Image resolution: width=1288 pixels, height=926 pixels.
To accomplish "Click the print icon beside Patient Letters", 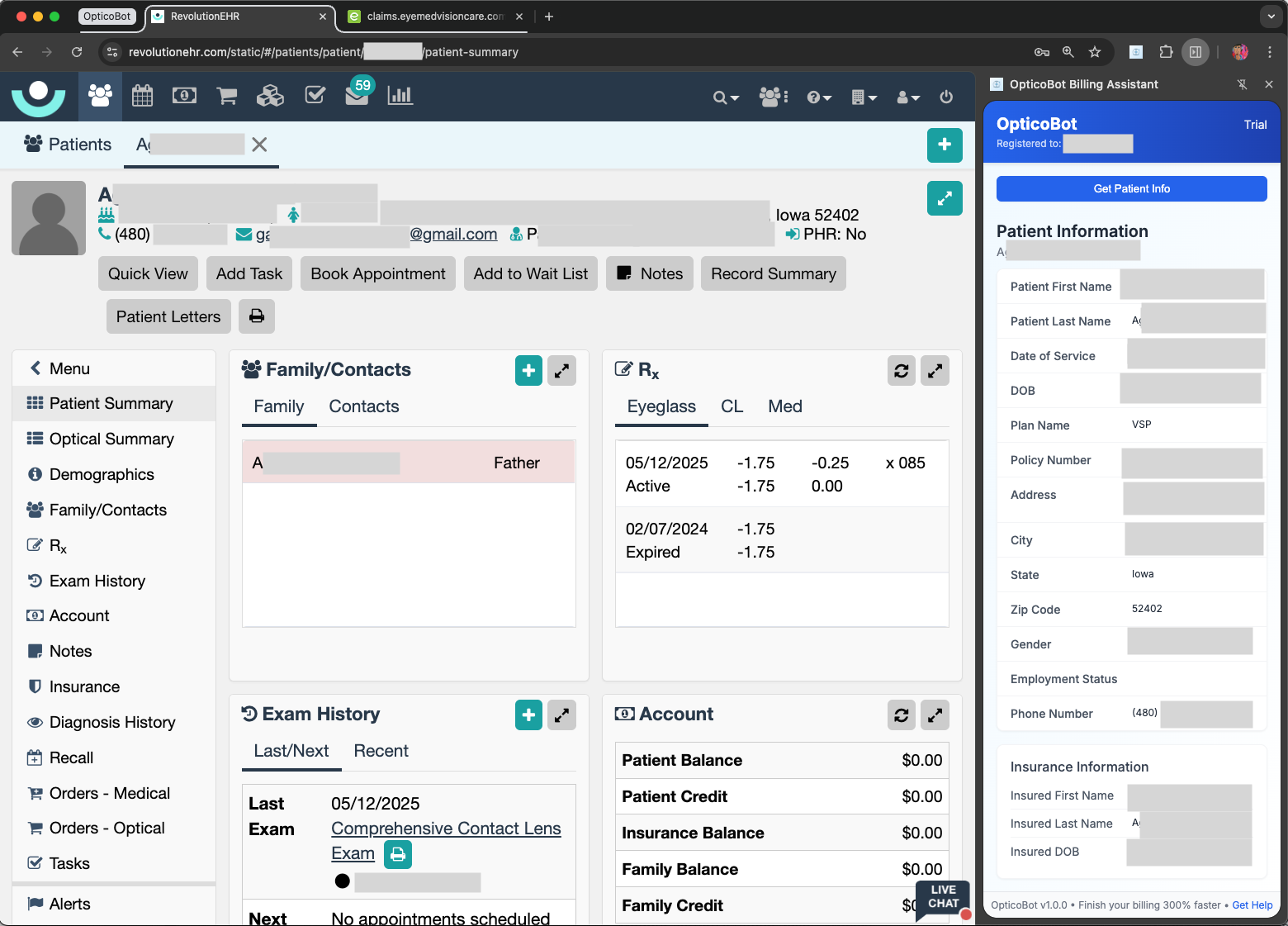I will click(257, 316).
